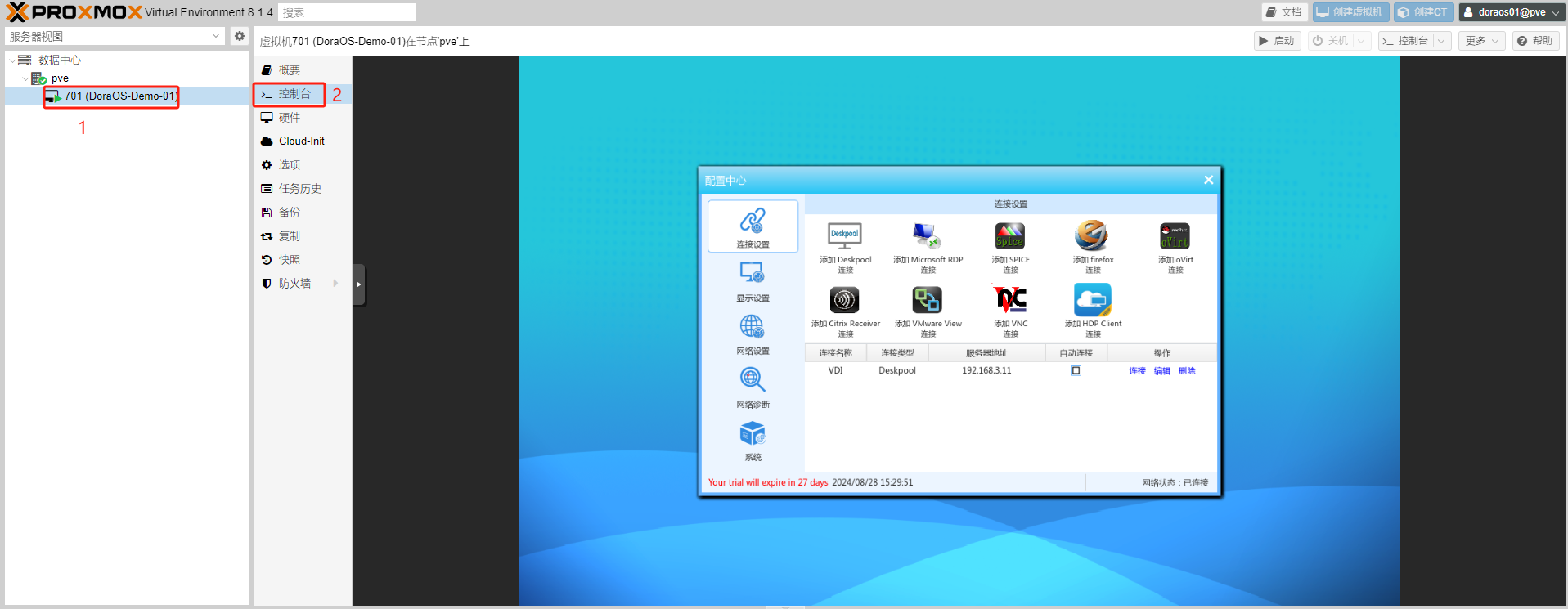Select the Add SPICE connection icon

point(1010,236)
